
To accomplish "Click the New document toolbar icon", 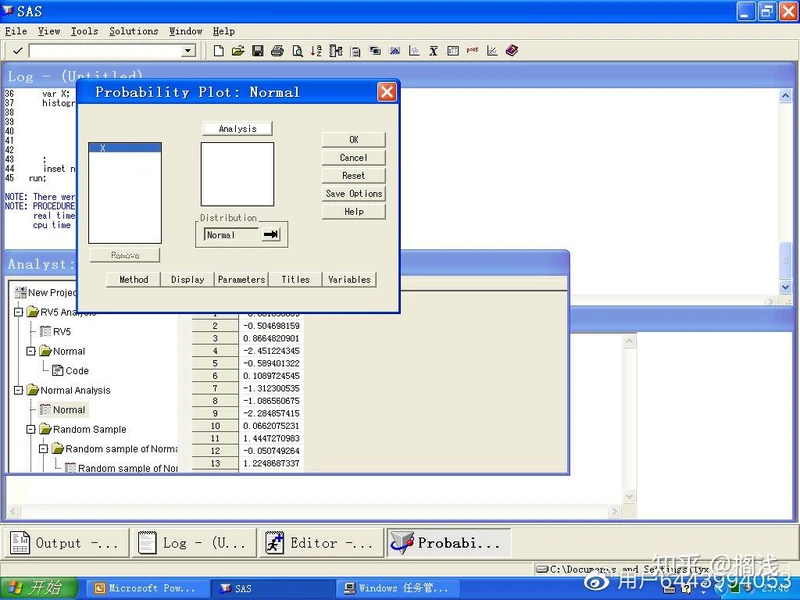I will (x=218, y=51).
